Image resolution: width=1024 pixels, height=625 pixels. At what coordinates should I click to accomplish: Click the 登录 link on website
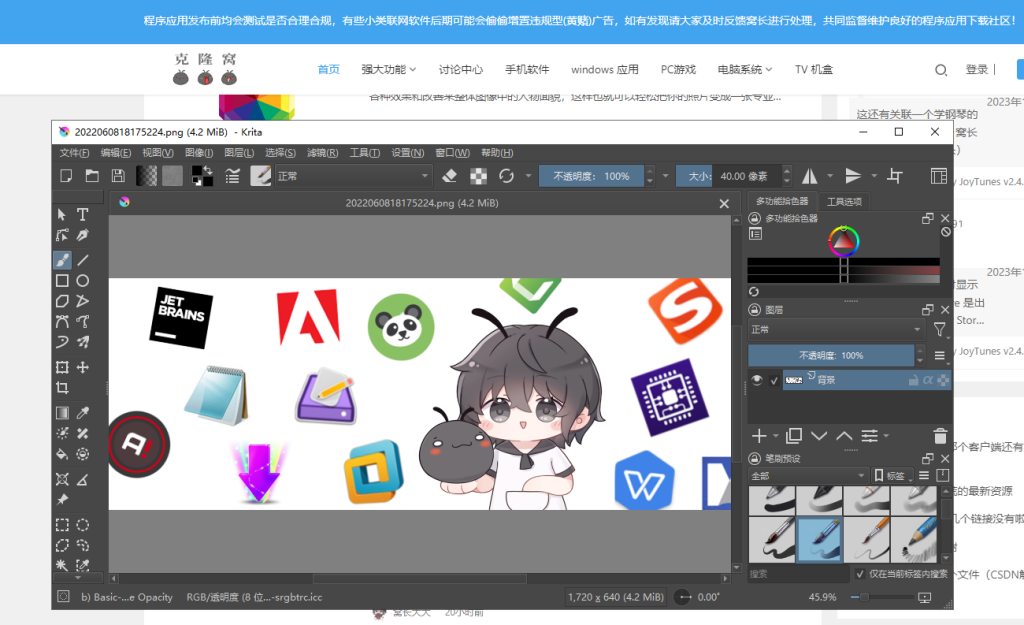click(x=976, y=69)
